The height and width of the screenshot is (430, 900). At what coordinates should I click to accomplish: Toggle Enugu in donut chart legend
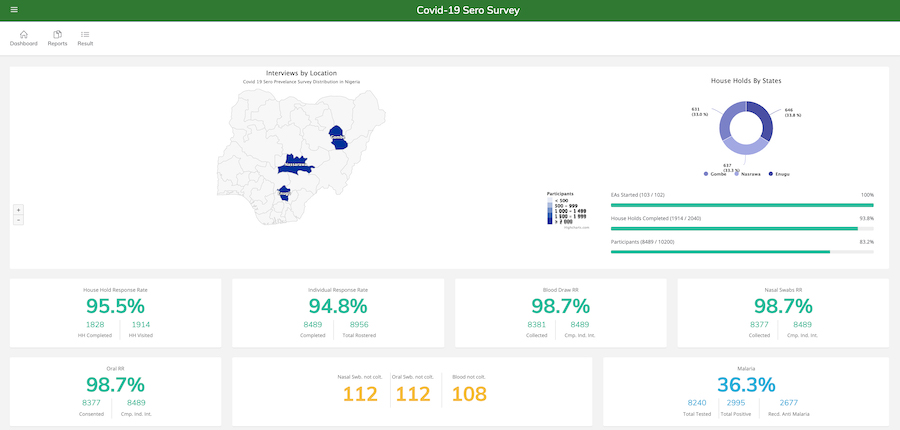(x=779, y=174)
